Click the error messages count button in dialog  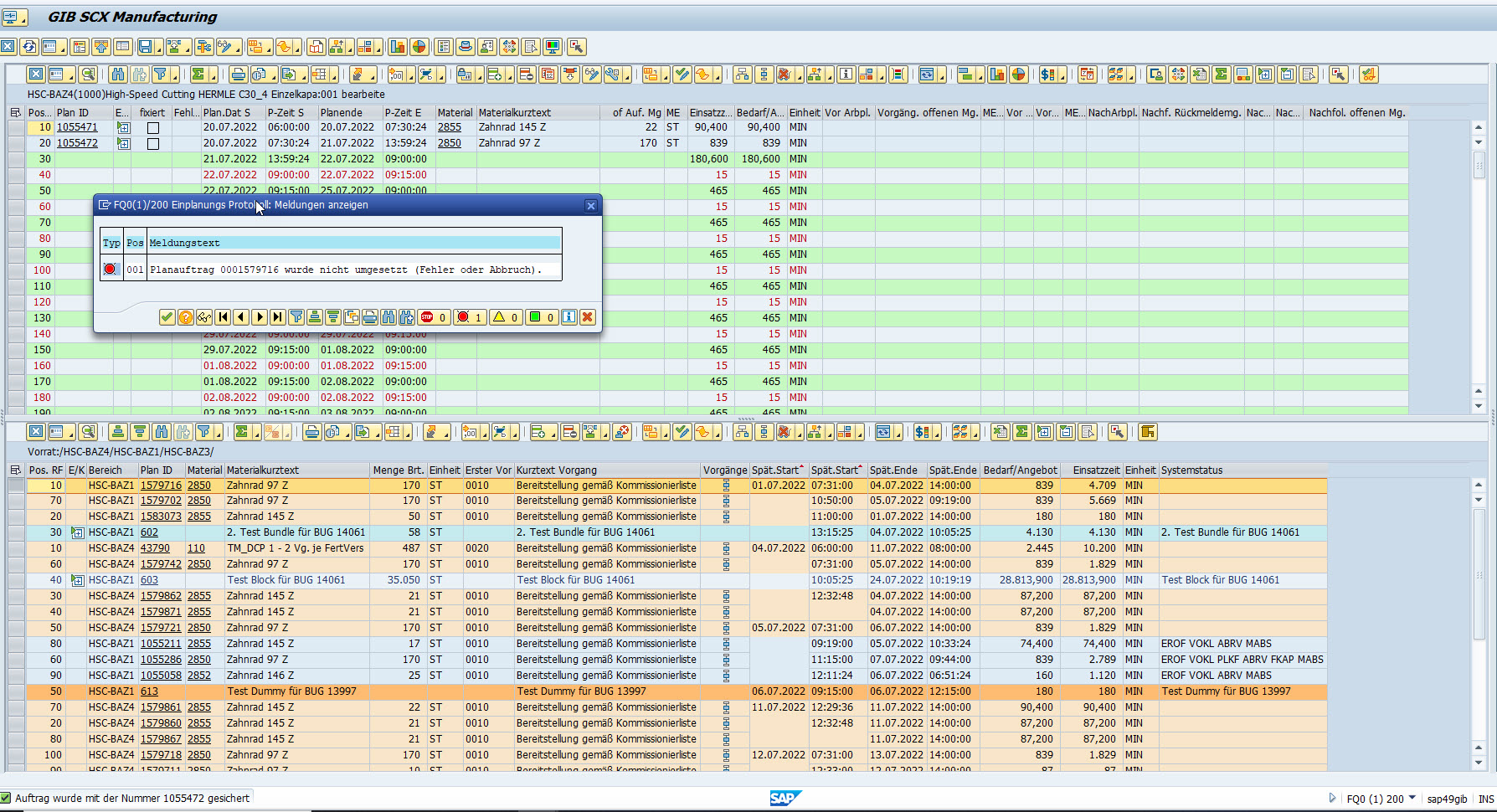pyautogui.click(x=470, y=317)
